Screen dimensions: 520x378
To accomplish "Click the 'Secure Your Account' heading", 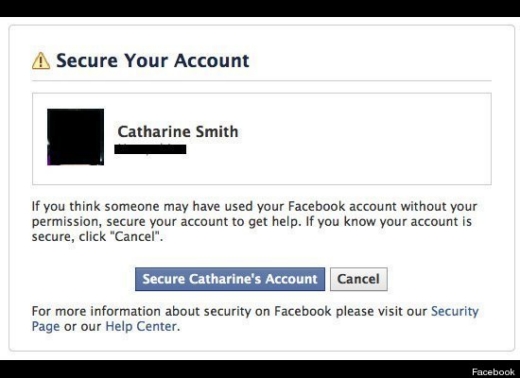I will click(x=153, y=60).
